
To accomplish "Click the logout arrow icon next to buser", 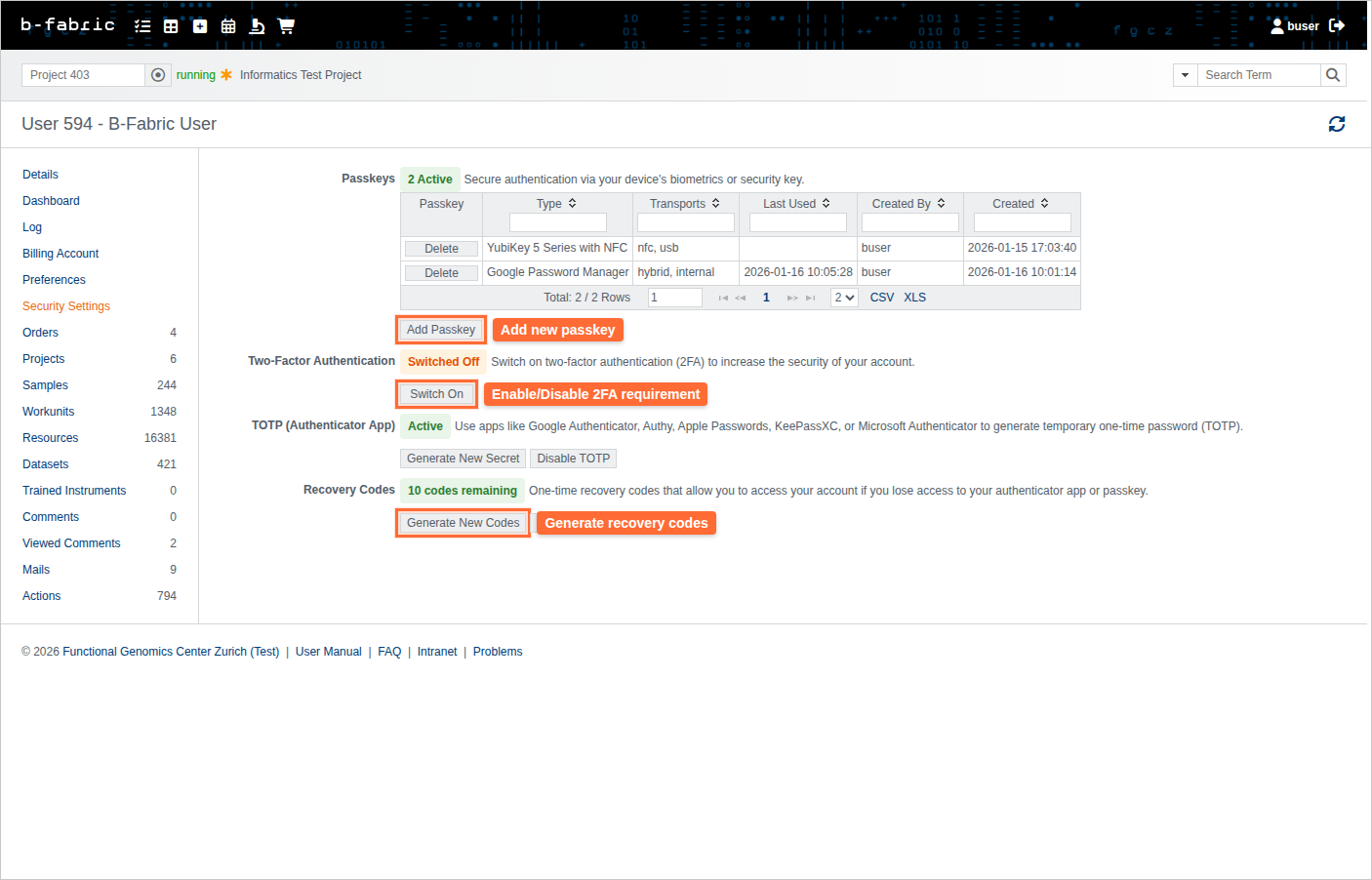I will [1337, 25].
